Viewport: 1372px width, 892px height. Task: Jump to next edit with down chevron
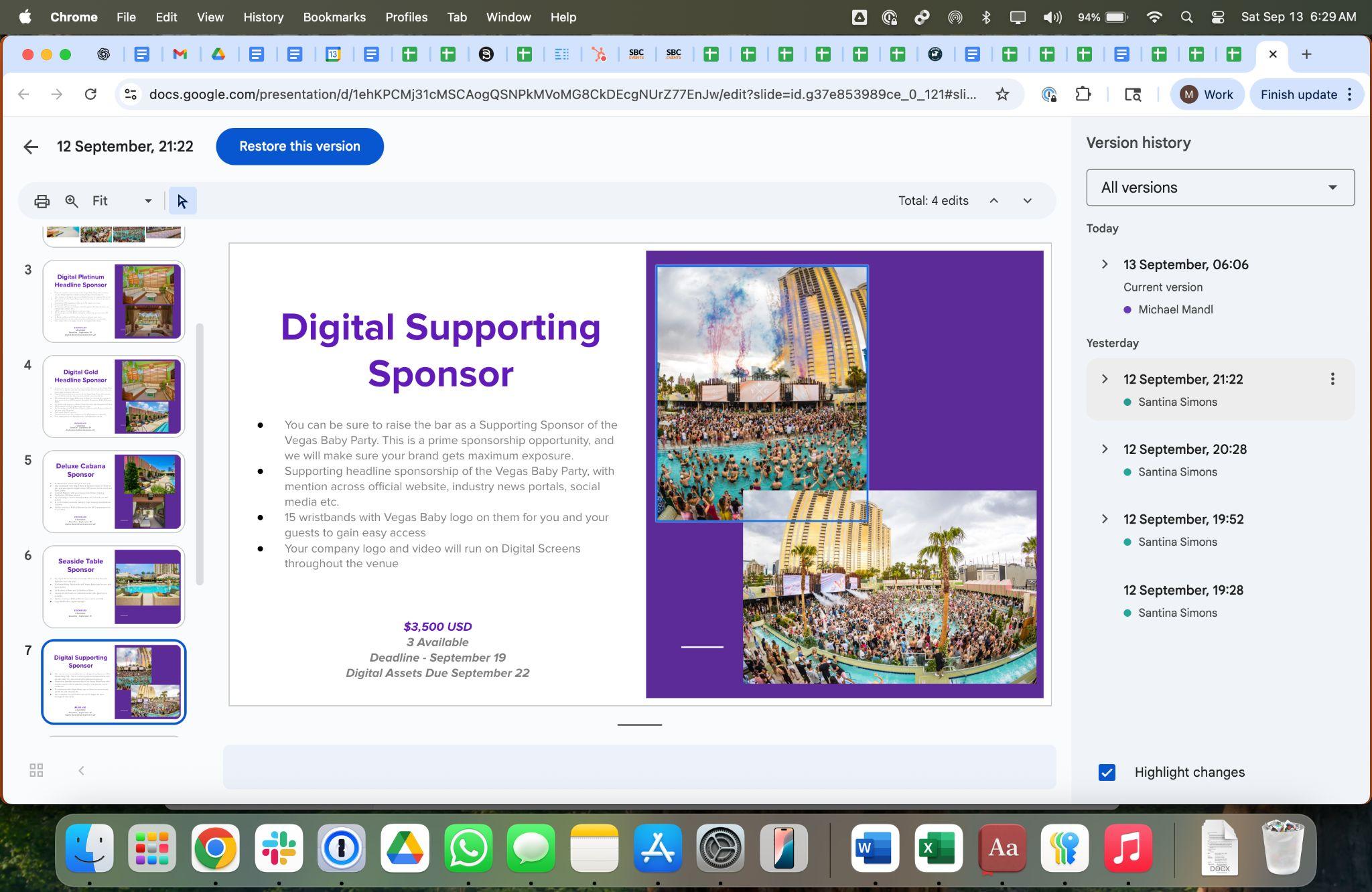tap(1027, 201)
